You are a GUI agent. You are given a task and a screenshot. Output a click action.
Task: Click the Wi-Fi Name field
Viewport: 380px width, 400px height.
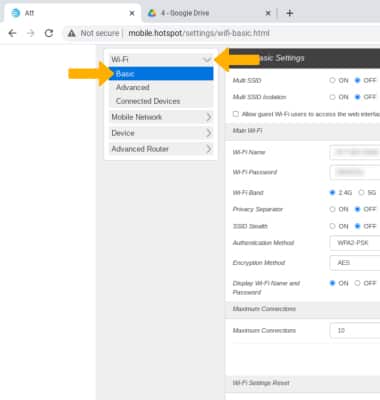point(355,152)
